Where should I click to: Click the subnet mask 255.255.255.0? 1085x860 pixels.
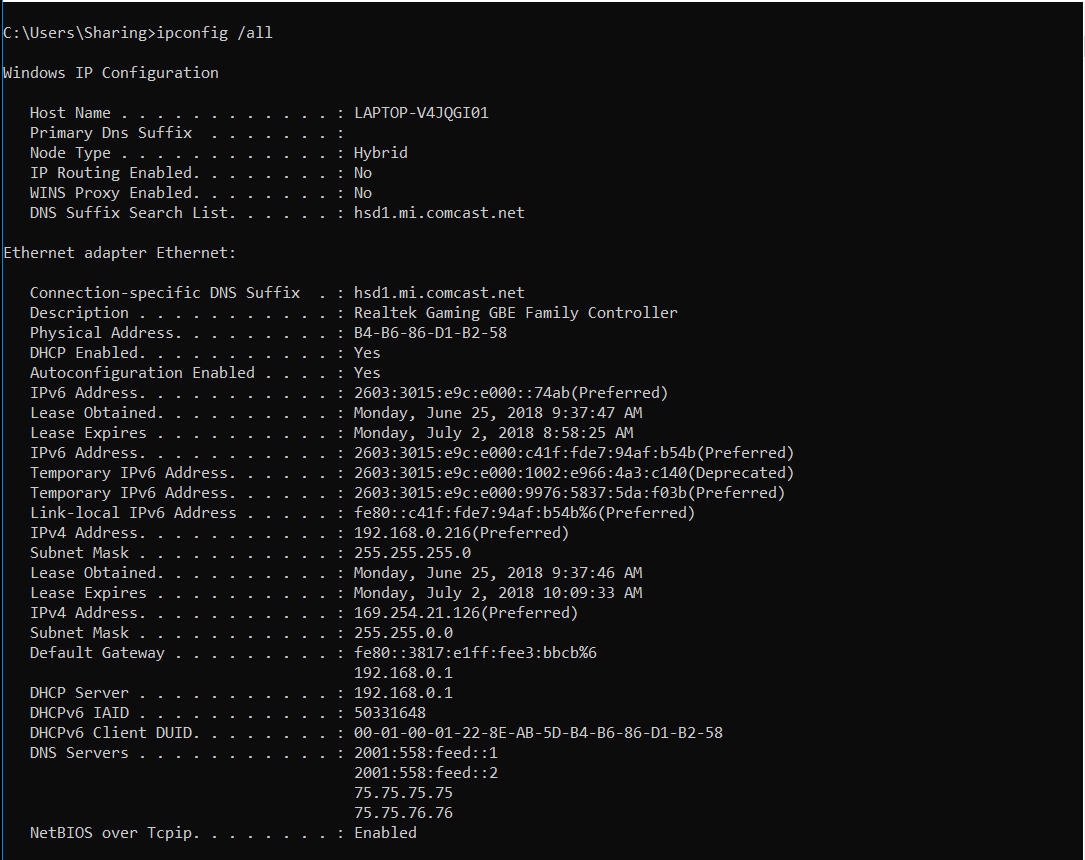coord(412,553)
